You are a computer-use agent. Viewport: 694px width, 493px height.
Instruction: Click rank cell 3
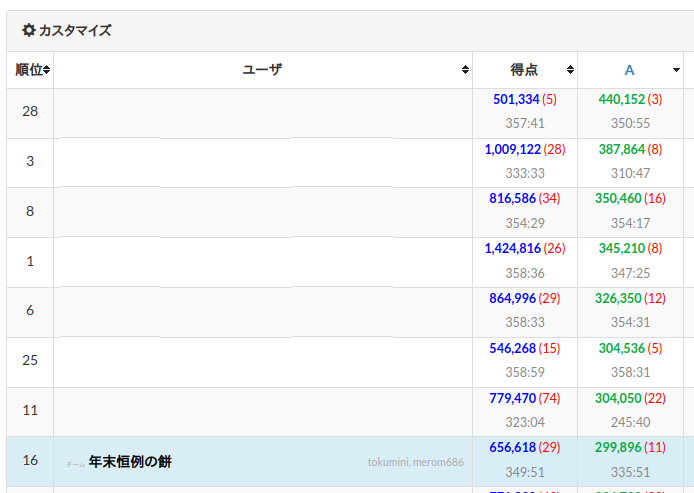pyautogui.click(x=30, y=161)
